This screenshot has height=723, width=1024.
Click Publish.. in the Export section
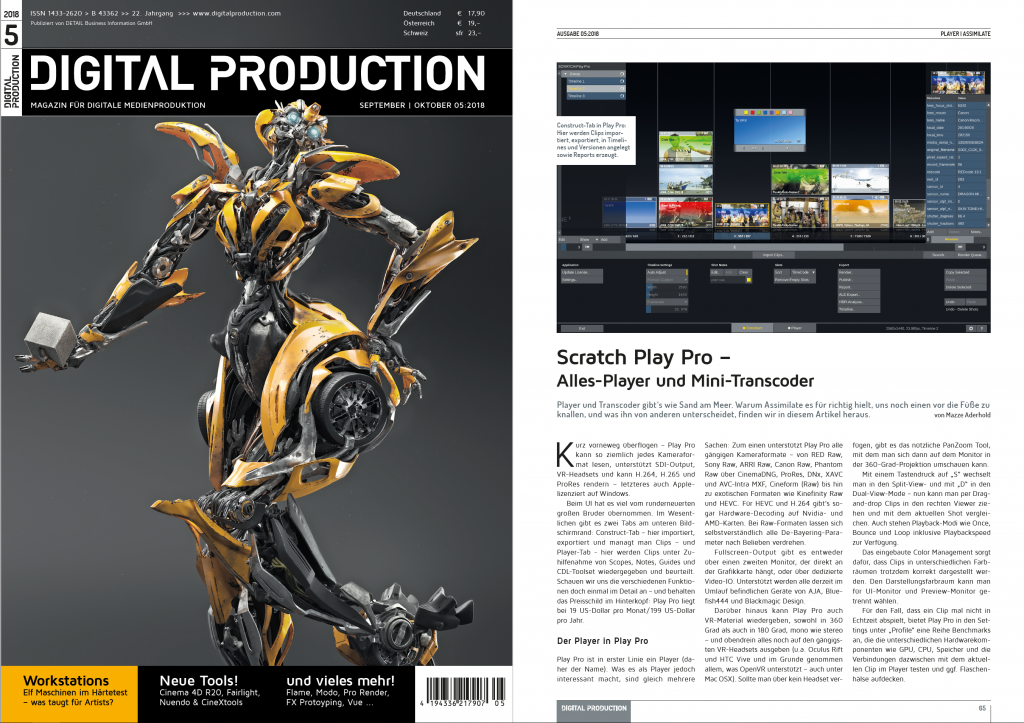pyautogui.click(x=858, y=280)
